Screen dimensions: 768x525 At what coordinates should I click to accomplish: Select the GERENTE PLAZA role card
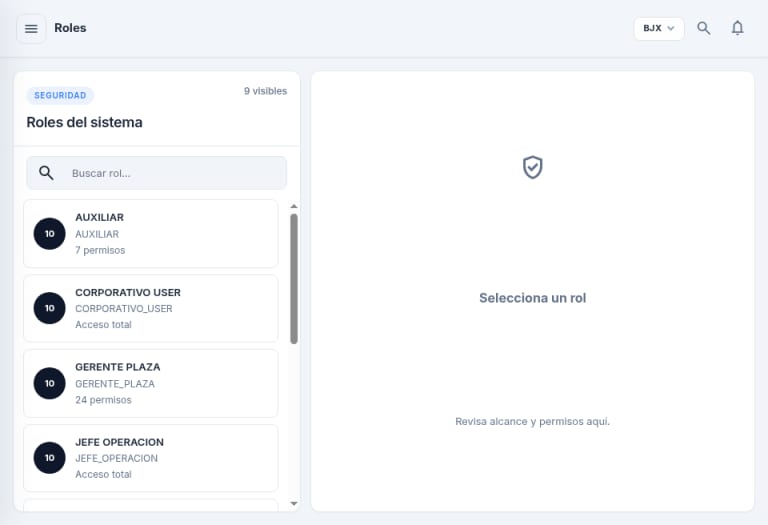[150, 383]
